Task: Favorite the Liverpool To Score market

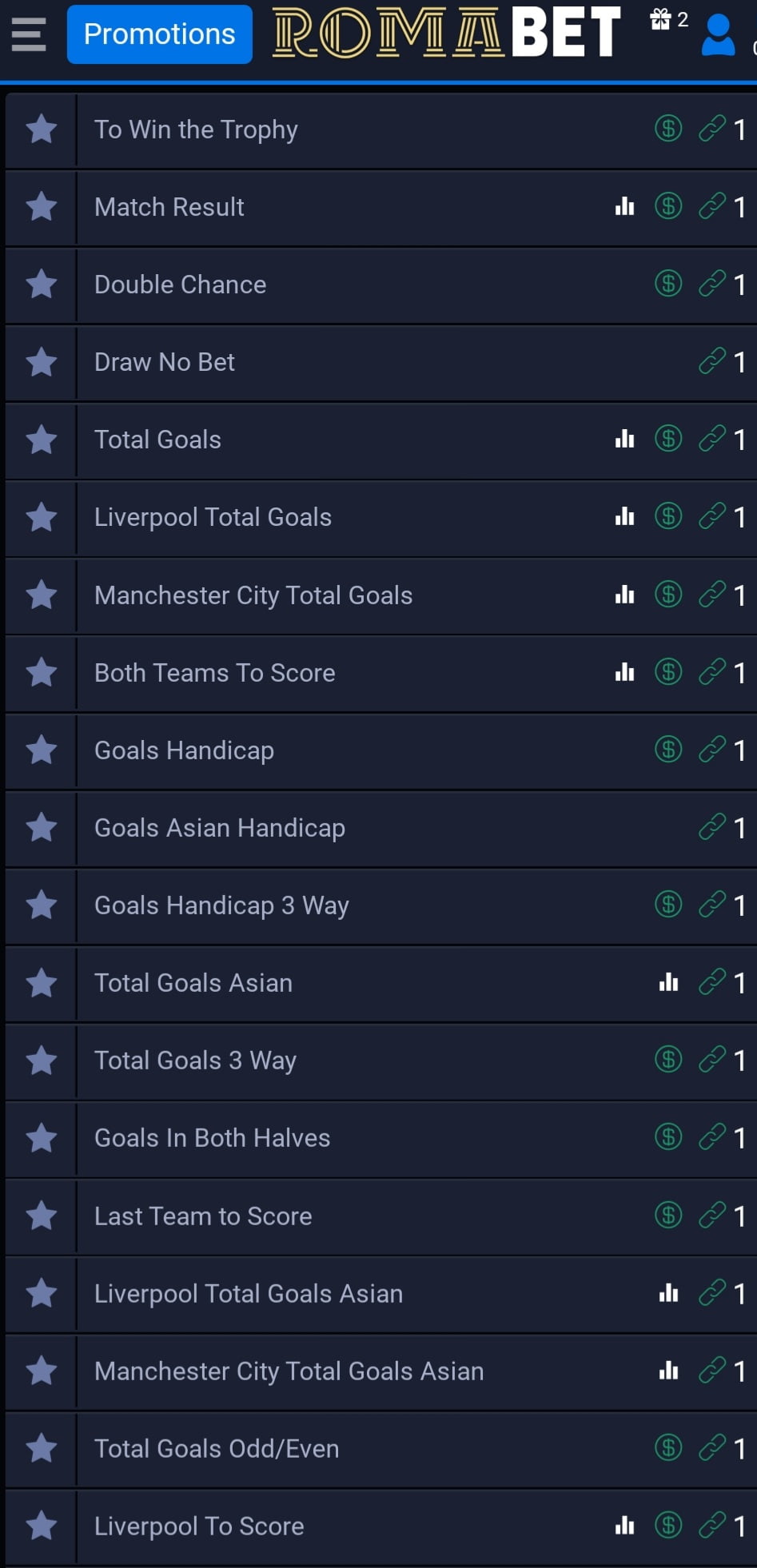Action: click(x=42, y=1526)
